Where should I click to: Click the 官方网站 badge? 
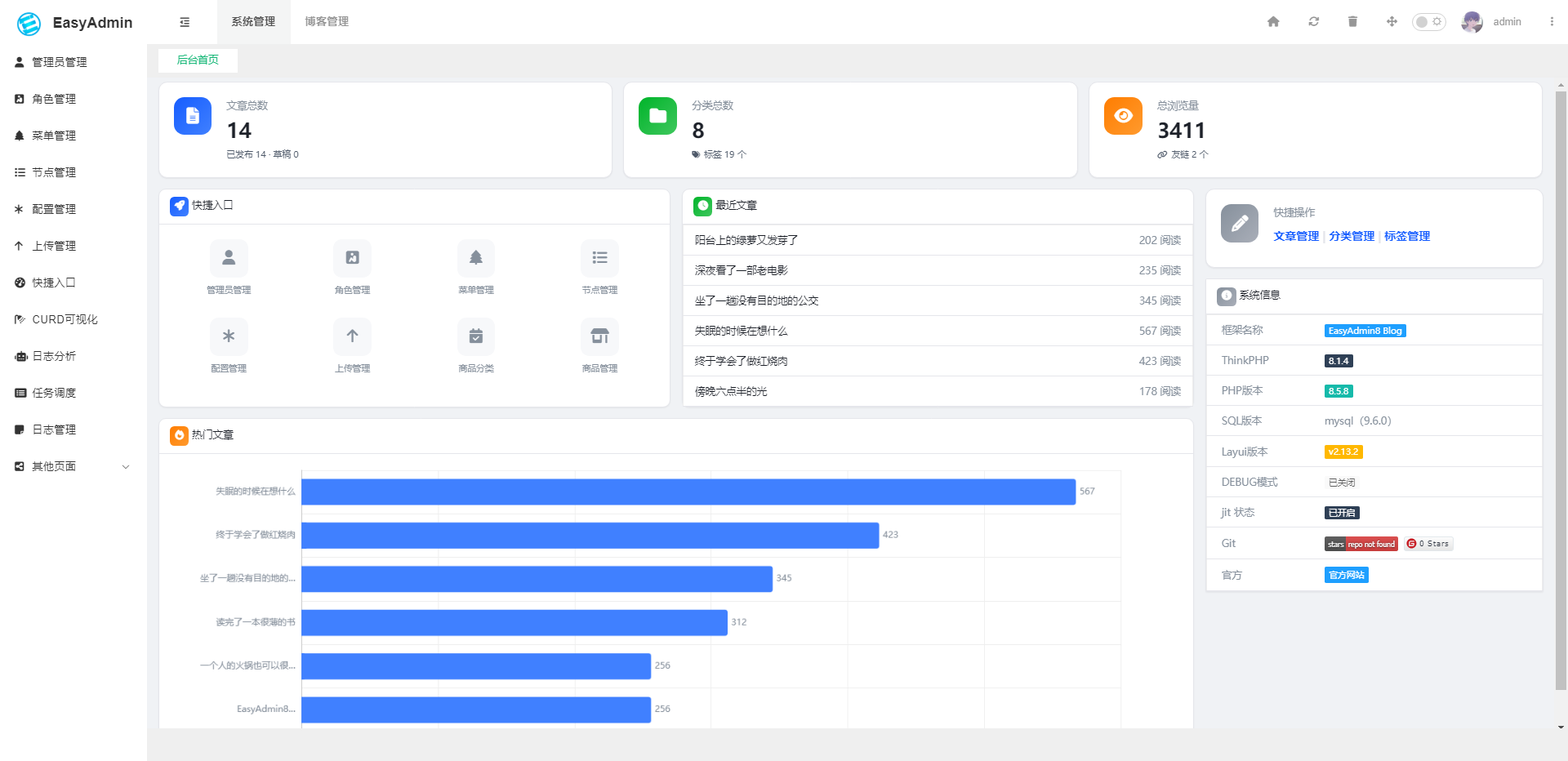[1346, 575]
